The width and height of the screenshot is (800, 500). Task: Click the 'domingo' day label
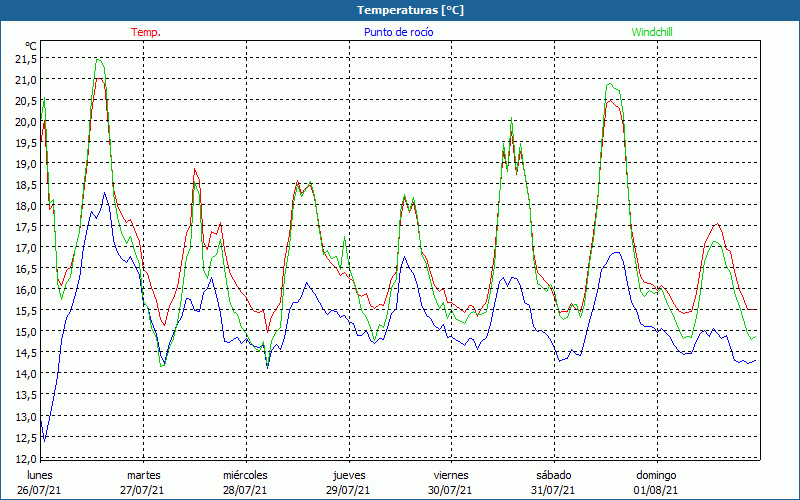[656, 475]
